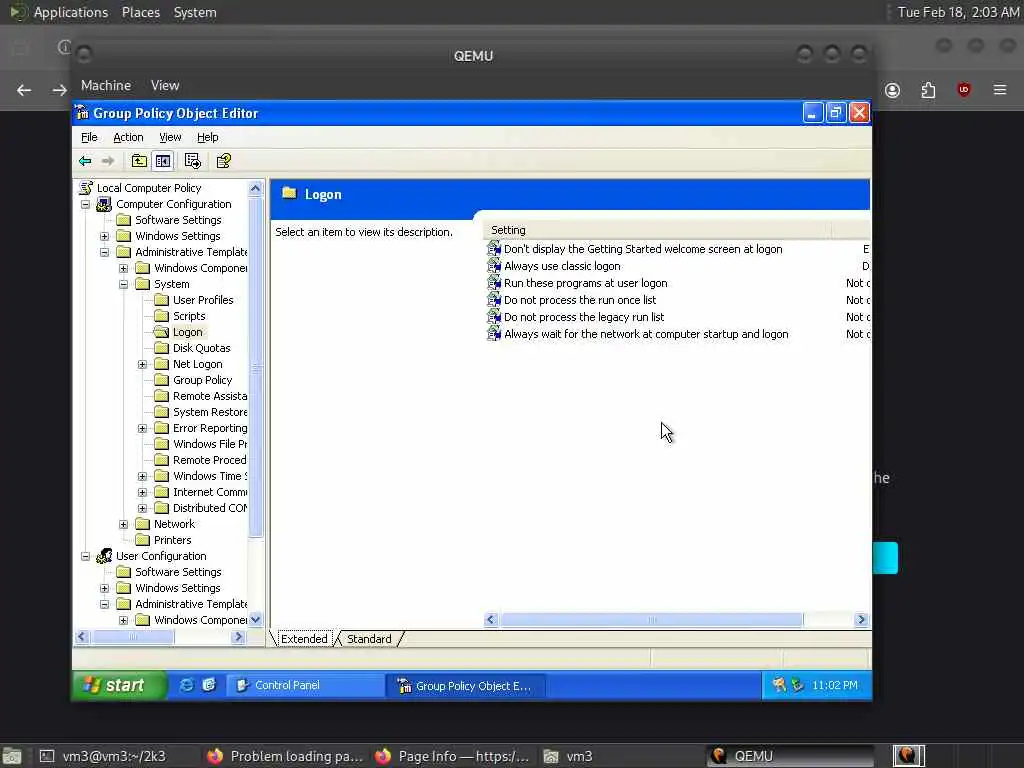The width and height of the screenshot is (1024, 768).
Task: Click the Back arrow in Group Policy toolbar
Action: pos(85,161)
